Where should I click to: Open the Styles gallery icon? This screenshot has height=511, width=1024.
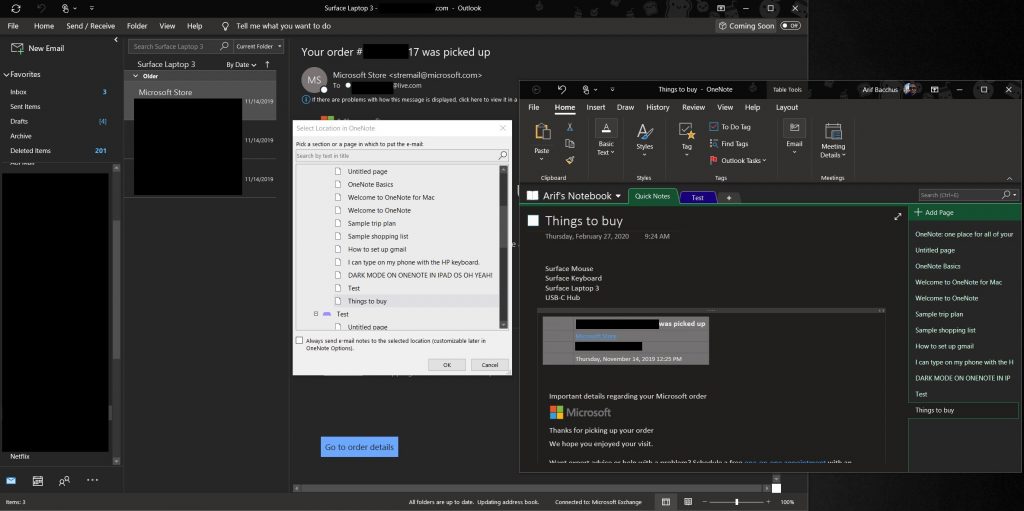[645, 131]
